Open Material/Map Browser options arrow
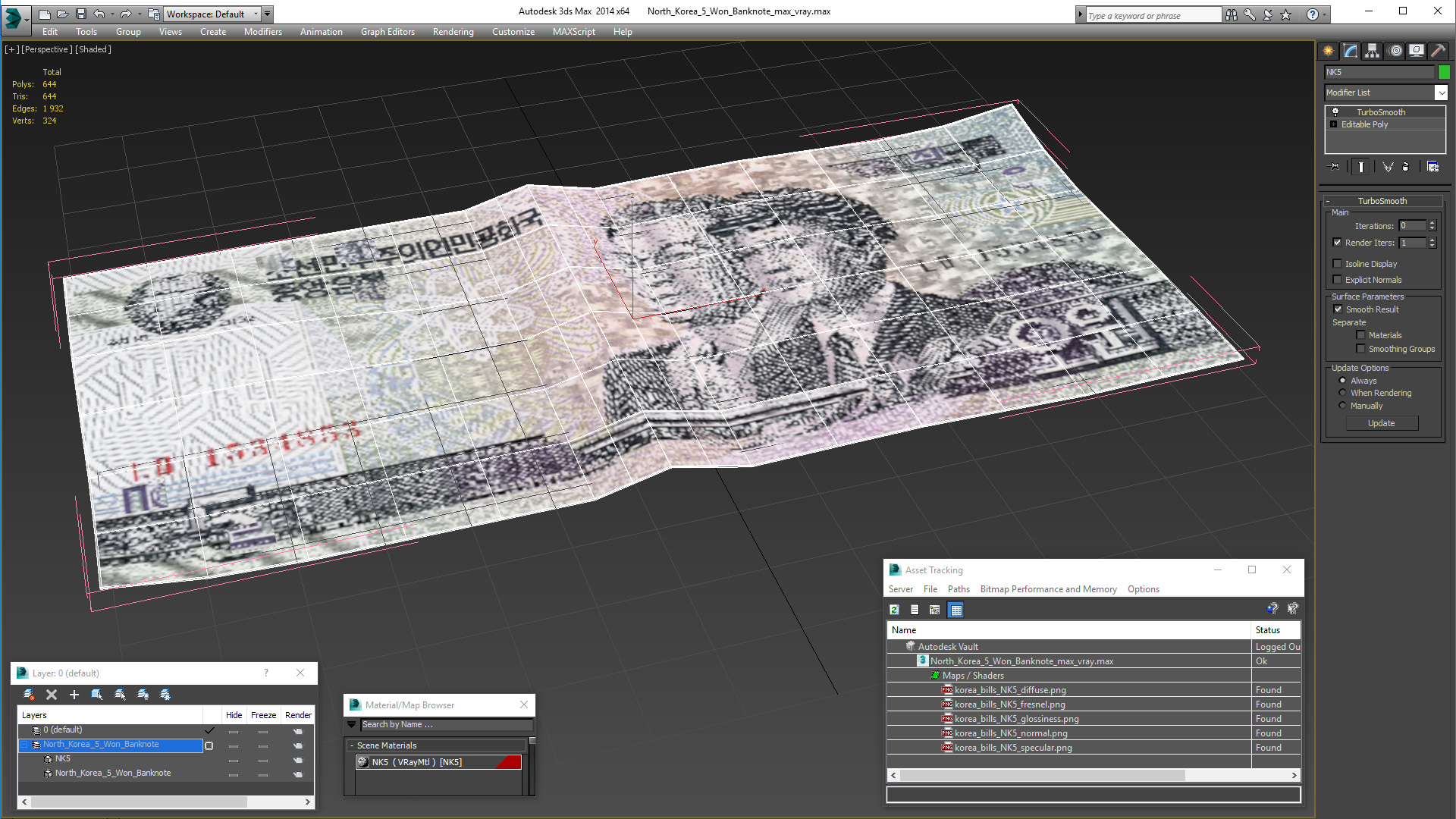This screenshot has height=819, width=1456. pos(351,725)
